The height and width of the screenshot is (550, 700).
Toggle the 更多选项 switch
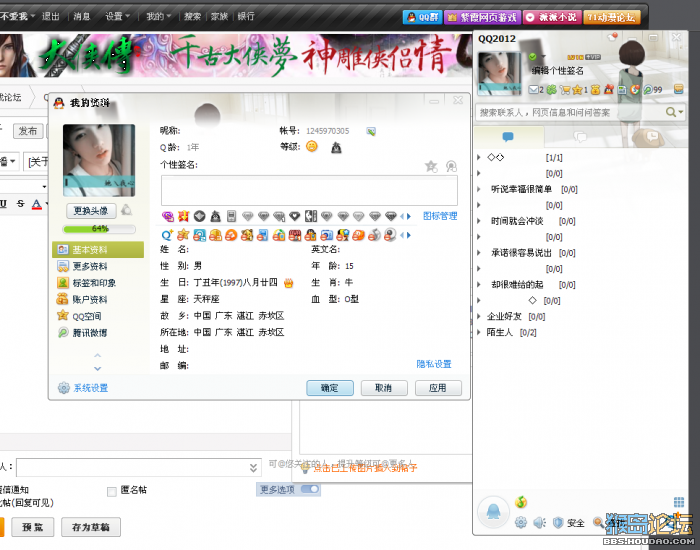coord(310,489)
